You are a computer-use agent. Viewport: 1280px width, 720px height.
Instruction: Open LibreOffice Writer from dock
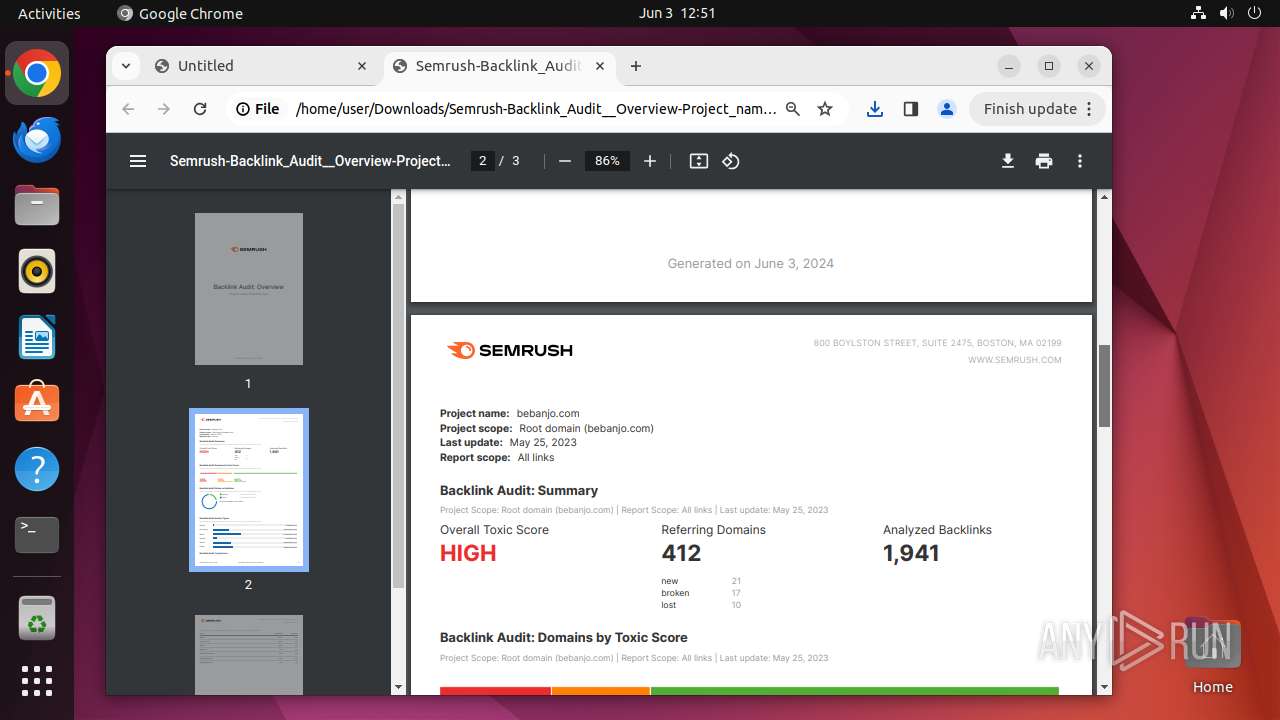point(37,337)
